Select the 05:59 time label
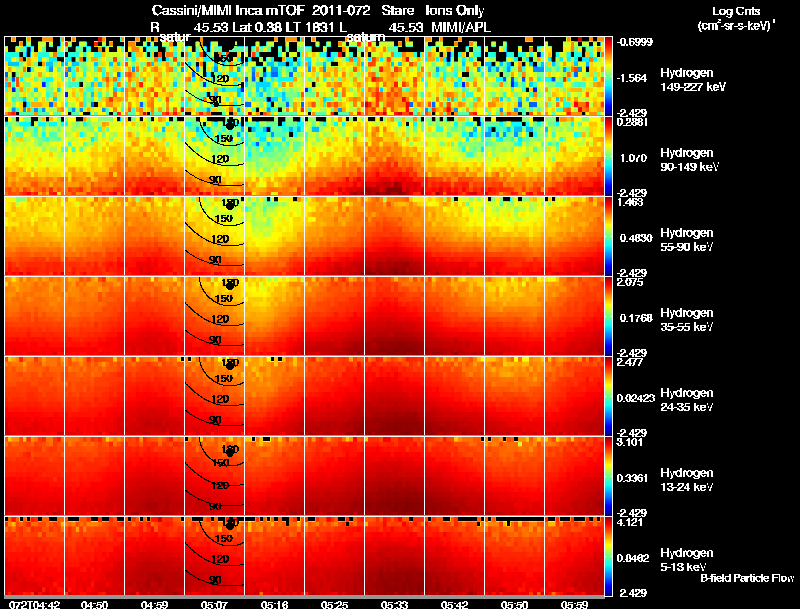 [574, 604]
